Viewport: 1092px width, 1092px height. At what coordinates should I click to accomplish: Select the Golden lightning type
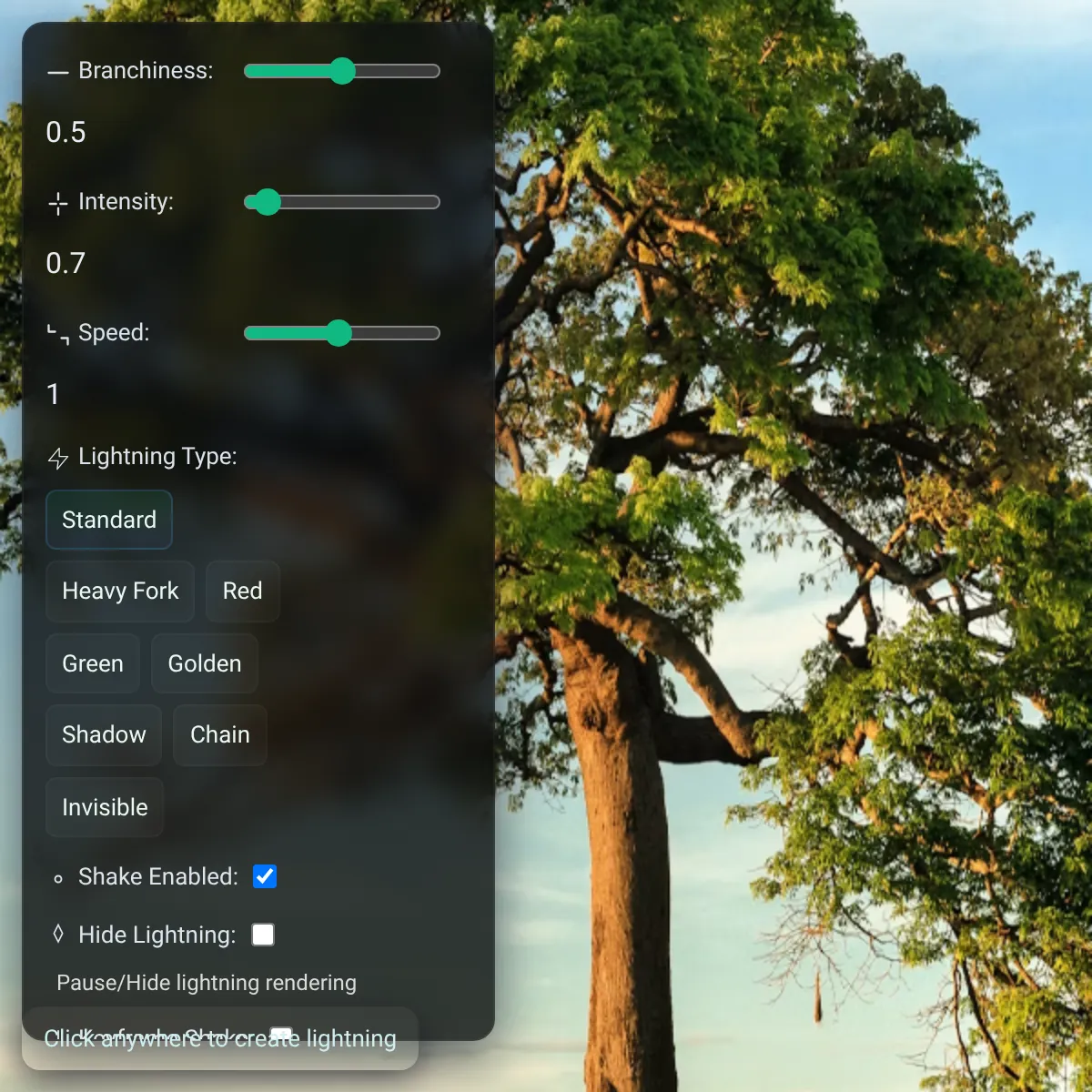tap(205, 663)
